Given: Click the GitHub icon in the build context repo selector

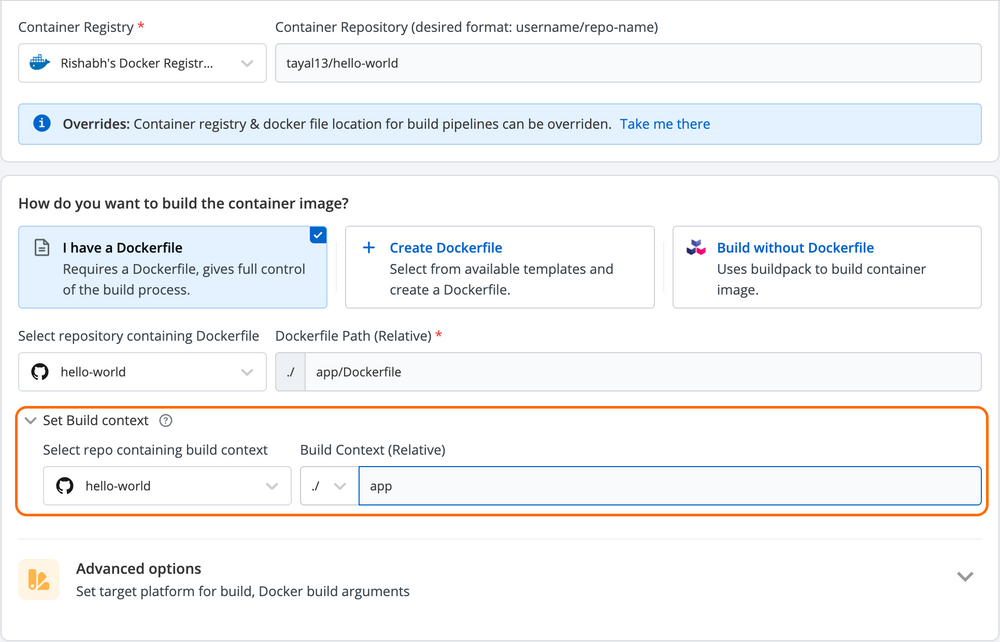Looking at the screenshot, I should (x=65, y=485).
